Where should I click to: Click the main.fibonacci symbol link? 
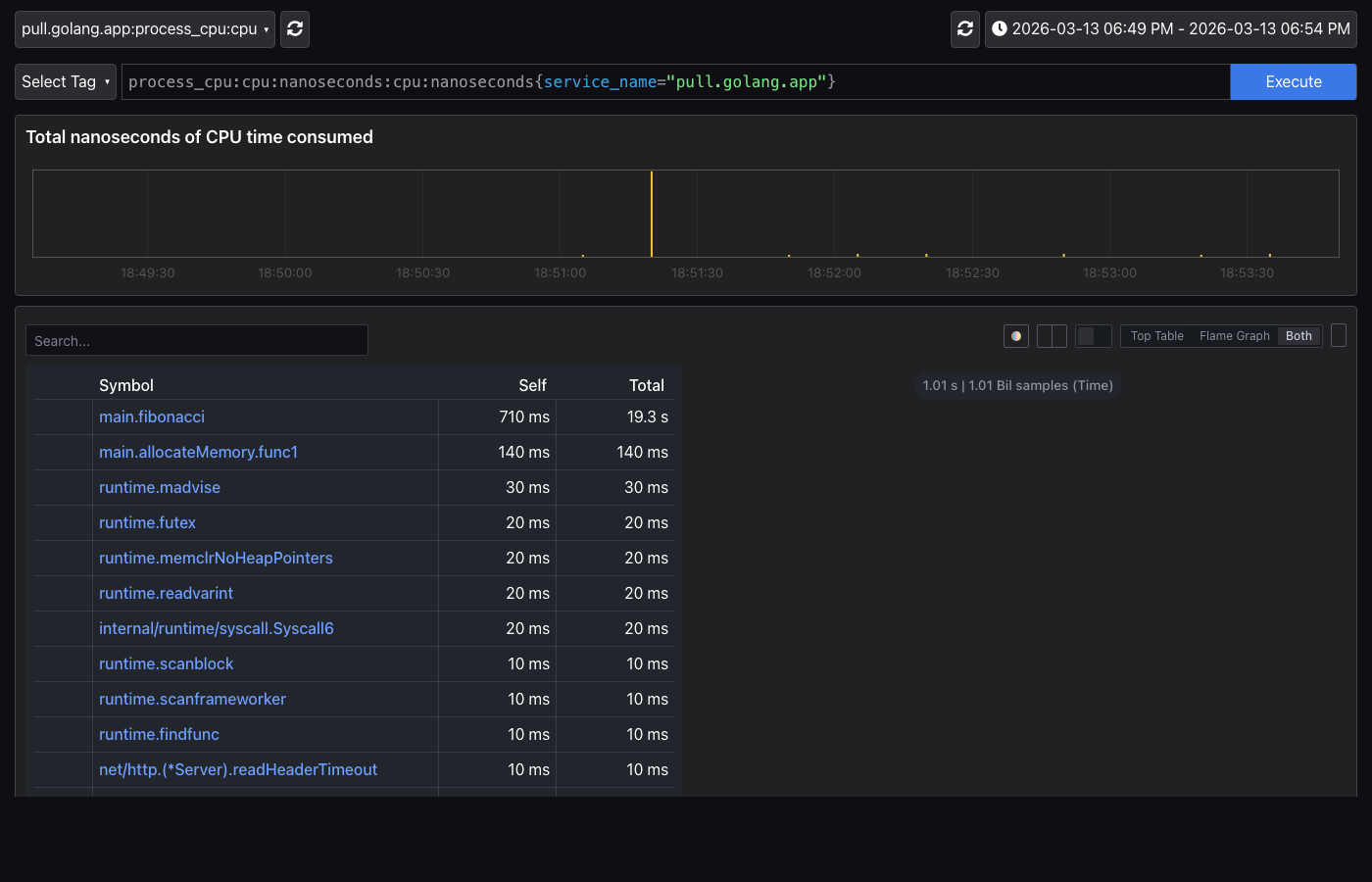click(152, 417)
